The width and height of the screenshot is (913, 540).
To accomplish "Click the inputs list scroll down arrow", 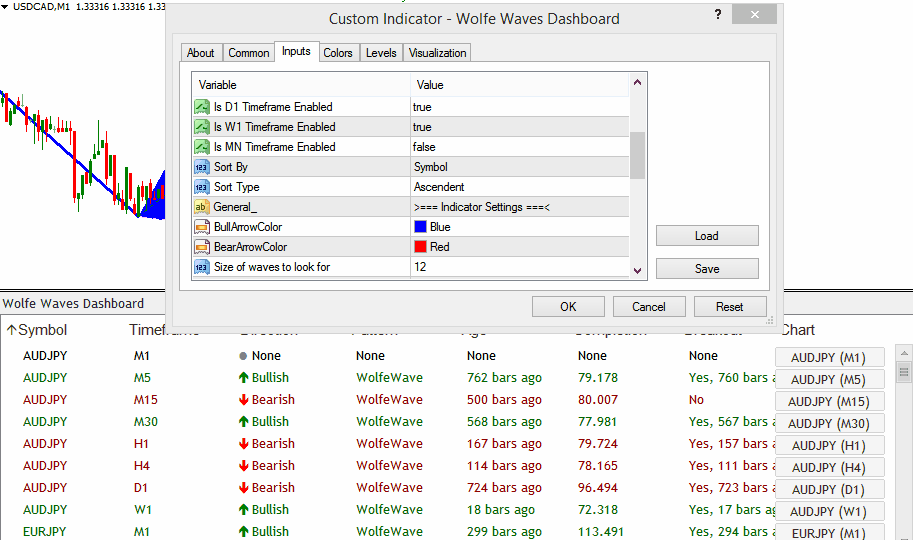I will click(x=637, y=270).
